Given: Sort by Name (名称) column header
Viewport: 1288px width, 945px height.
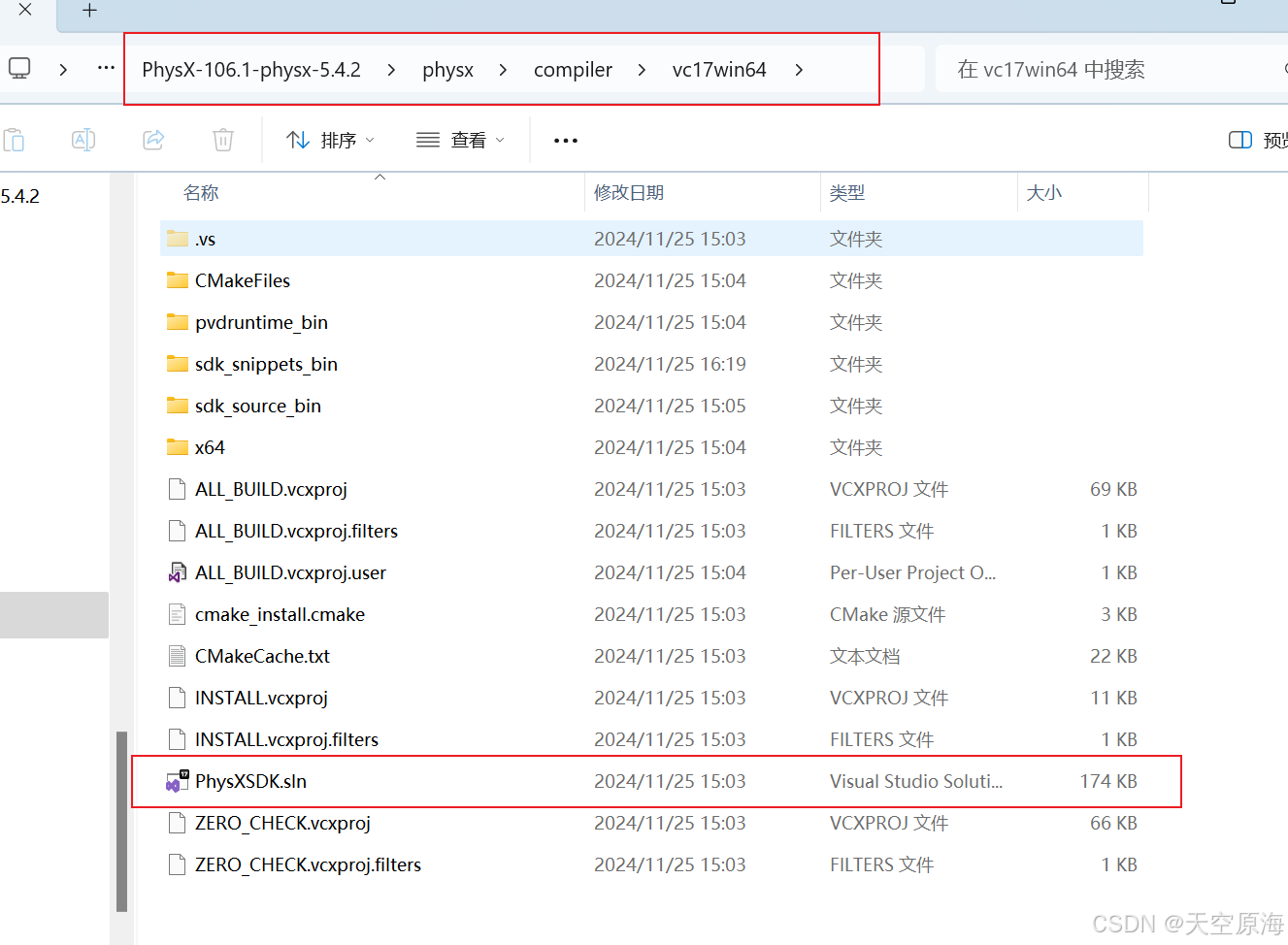Looking at the screenshot, I should (201, 193).
